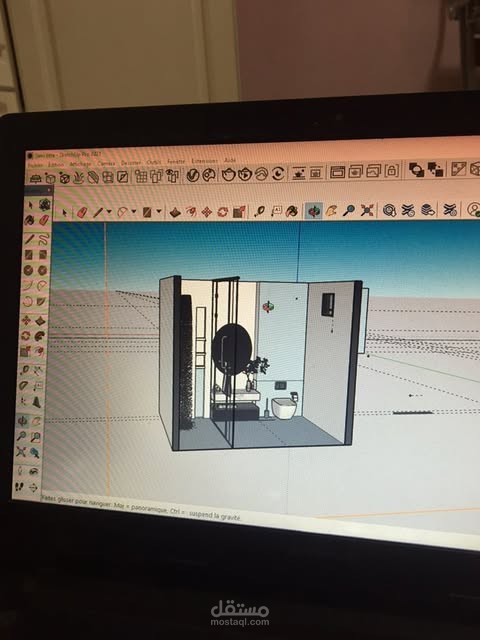Close the floating left tool panel

pyautogui.click(x=49, y=190)
